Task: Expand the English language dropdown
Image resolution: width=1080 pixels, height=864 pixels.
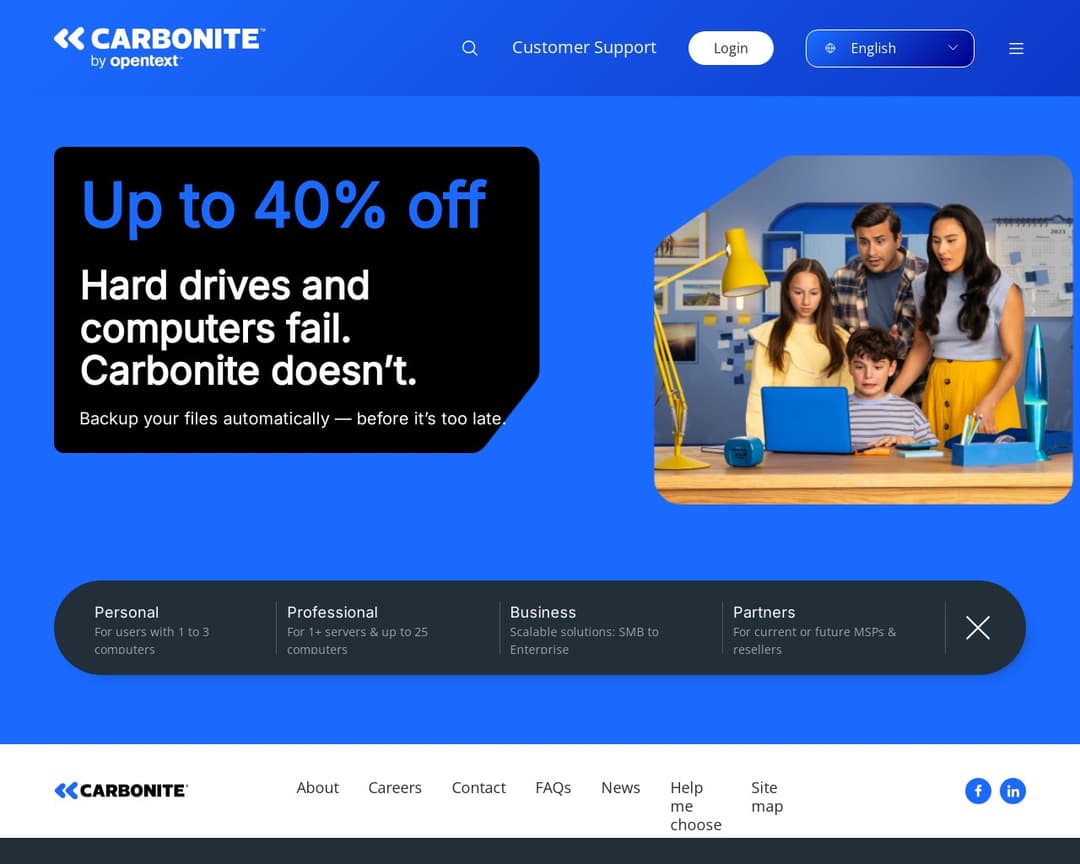Action: (x=890, y=48)
